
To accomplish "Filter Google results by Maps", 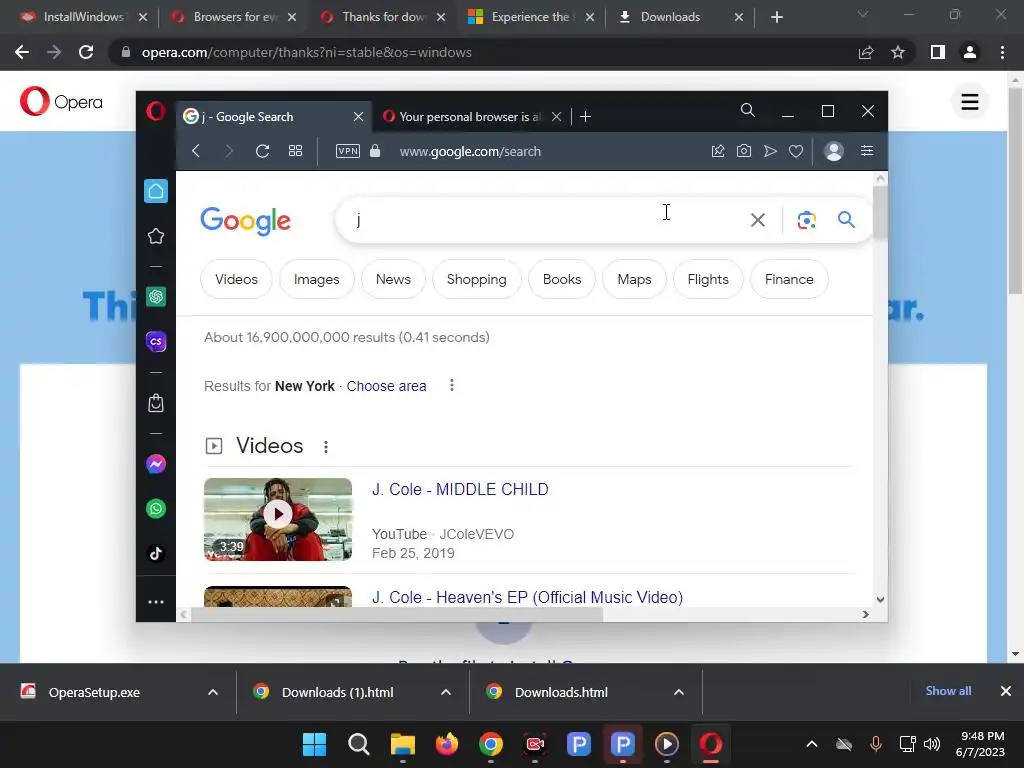I will click(x=634, y=279).
